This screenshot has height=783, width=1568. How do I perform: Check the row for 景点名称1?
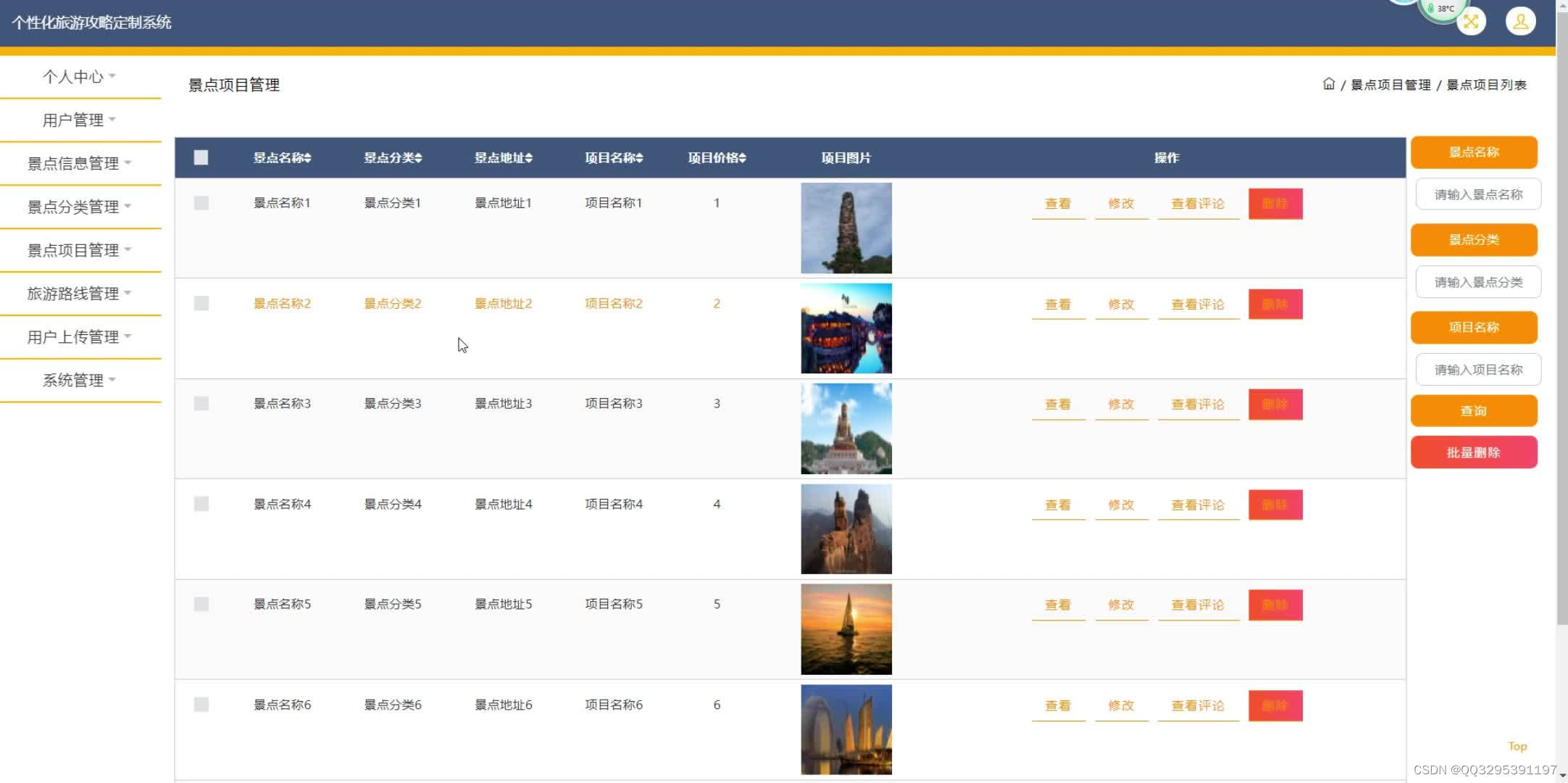[x=201, y=203]
